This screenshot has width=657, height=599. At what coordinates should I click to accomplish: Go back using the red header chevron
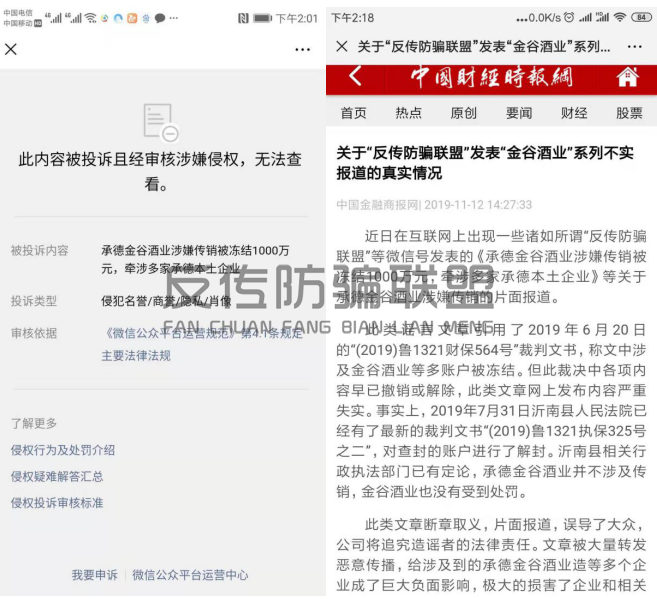(x=354, y=78)
